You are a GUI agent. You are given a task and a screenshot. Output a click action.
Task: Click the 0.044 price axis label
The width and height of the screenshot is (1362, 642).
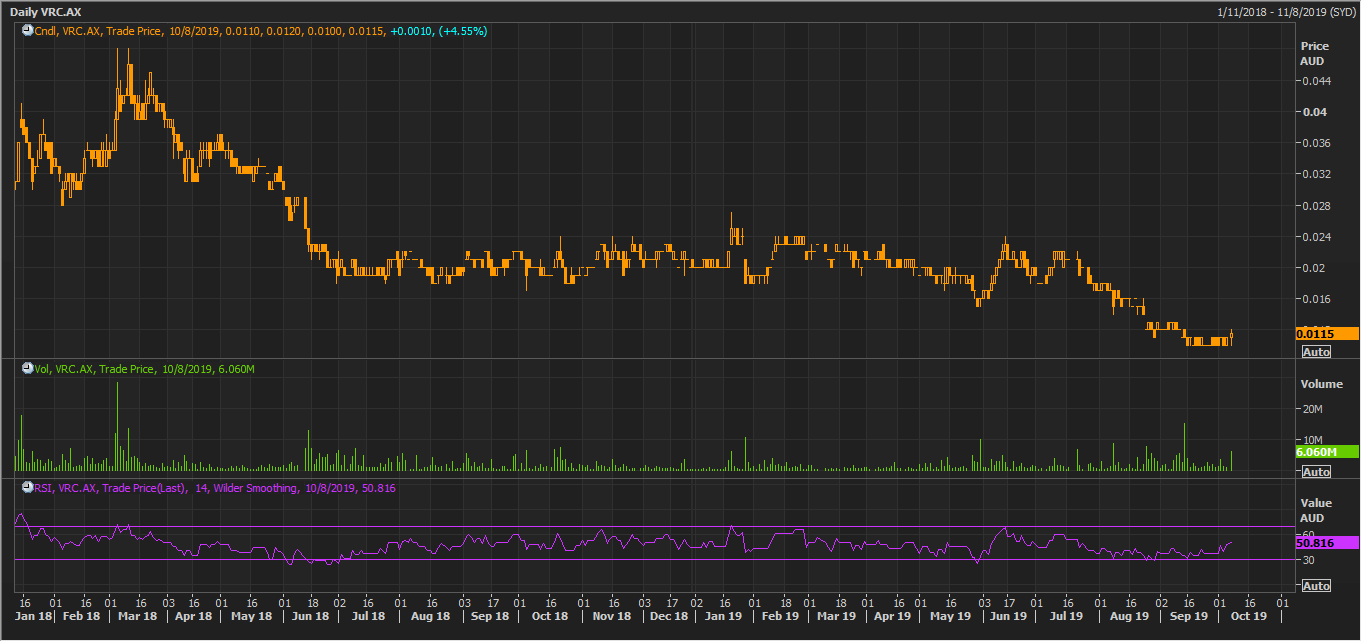[x=1315, y=80]
